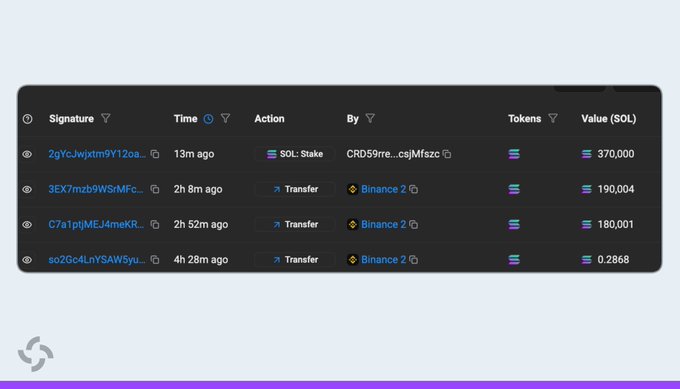680x389 pixels.
Task: Click the Transfer badge in 2h 52m row
Action: (295, 224)
